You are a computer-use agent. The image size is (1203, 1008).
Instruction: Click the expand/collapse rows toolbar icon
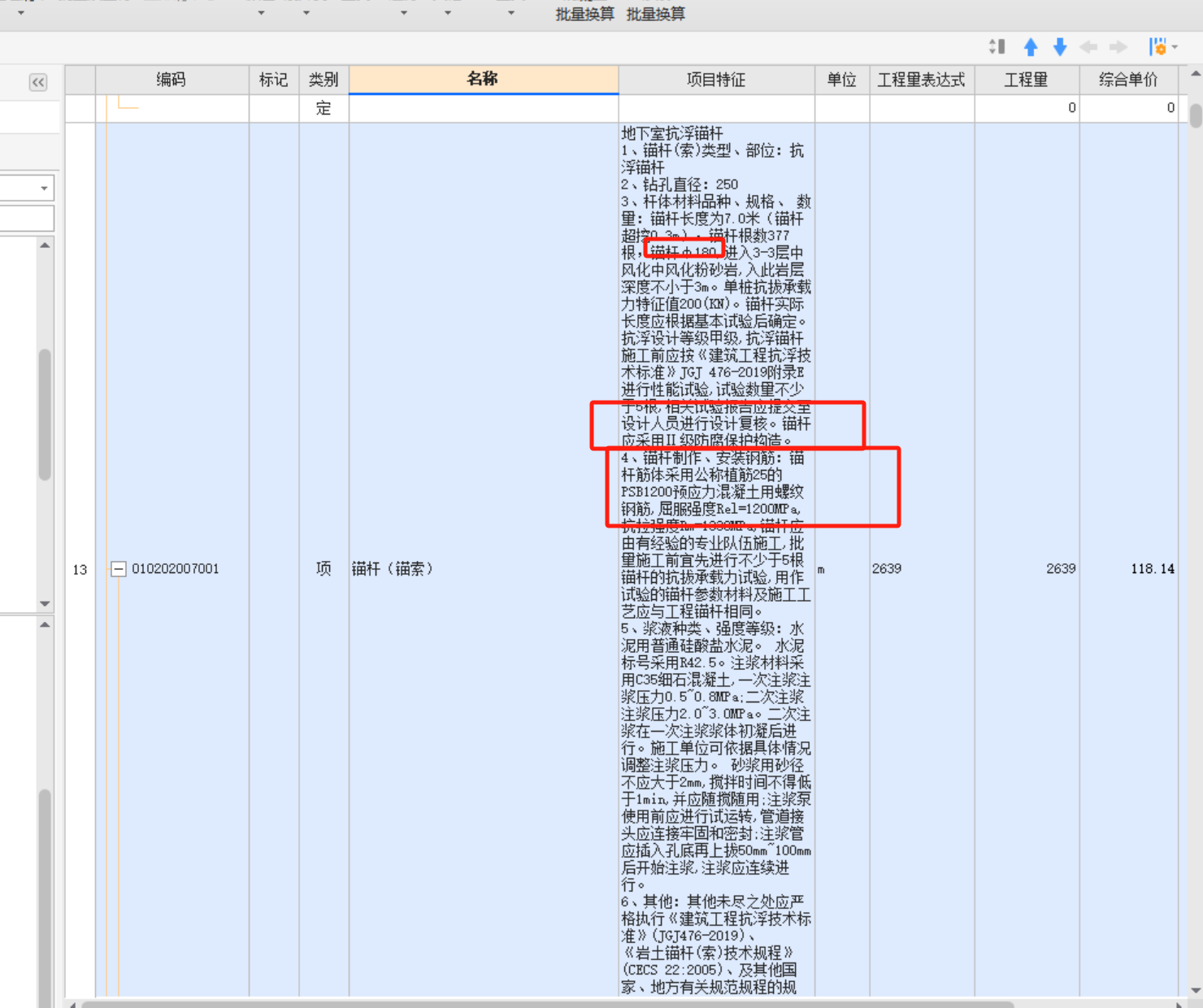pyautogui.click(x=997, y=47)
